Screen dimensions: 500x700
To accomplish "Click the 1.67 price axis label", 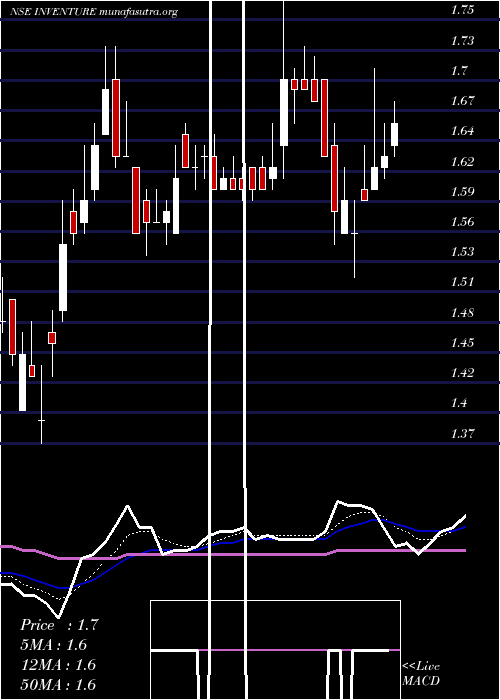I will (x=462, y=101).
